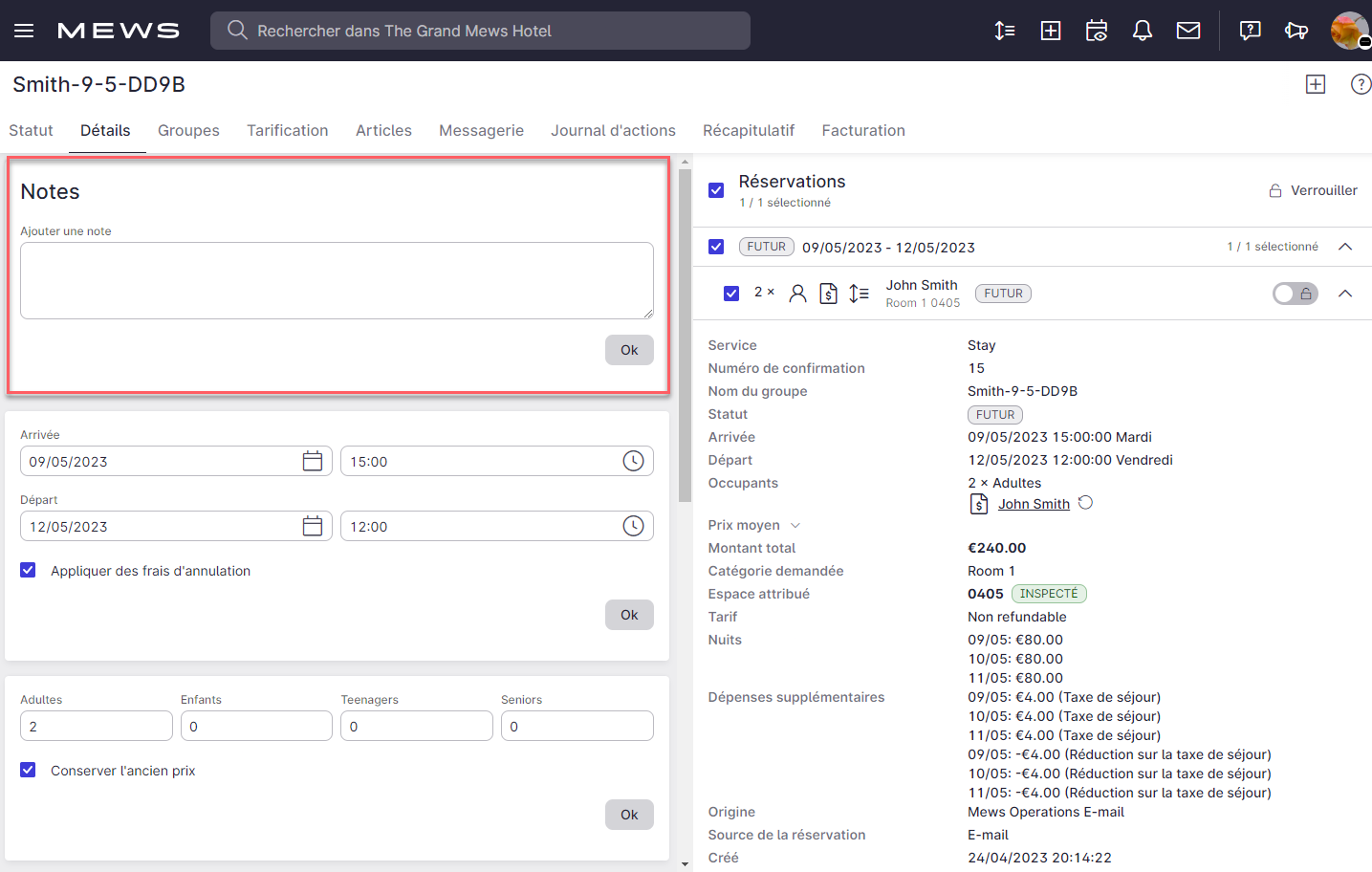The image size is (1372, 872).
Task: Uncheck Conserver l'ancien prix checkbox
Action: 29,771
